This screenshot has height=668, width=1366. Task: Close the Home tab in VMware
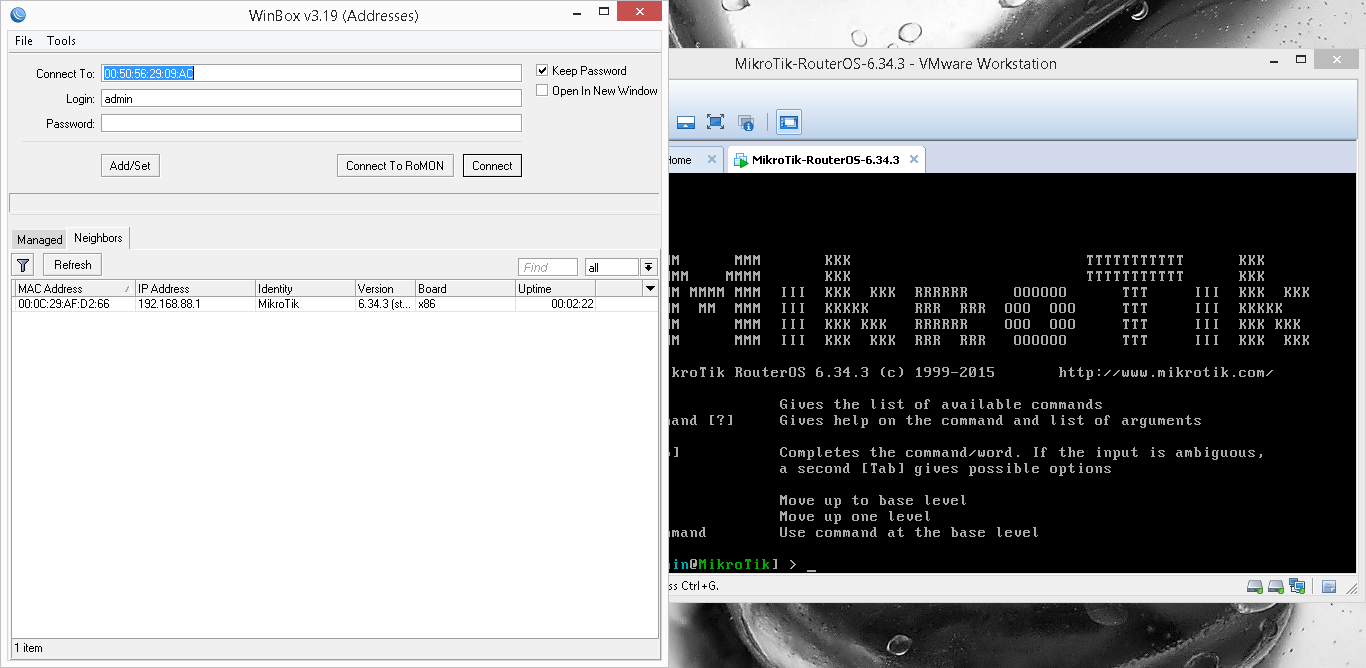pyautogui.click(x=712, y=159)
